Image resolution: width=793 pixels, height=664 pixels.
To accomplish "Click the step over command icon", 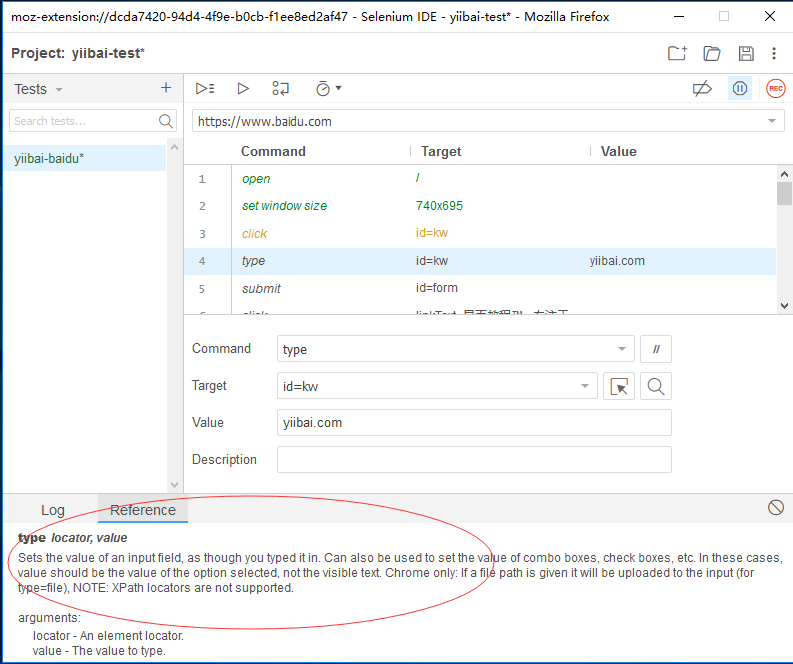I will pyautogui.click(x=281, y=89).
